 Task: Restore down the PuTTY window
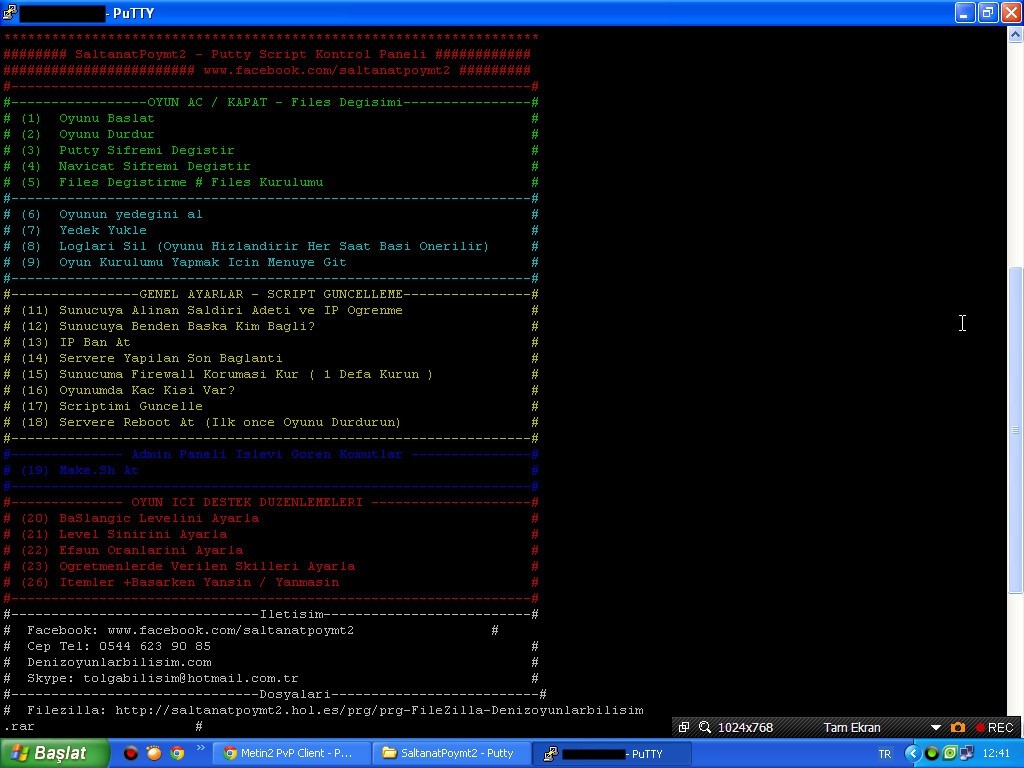pyautogui.click(x=988, y=12)
